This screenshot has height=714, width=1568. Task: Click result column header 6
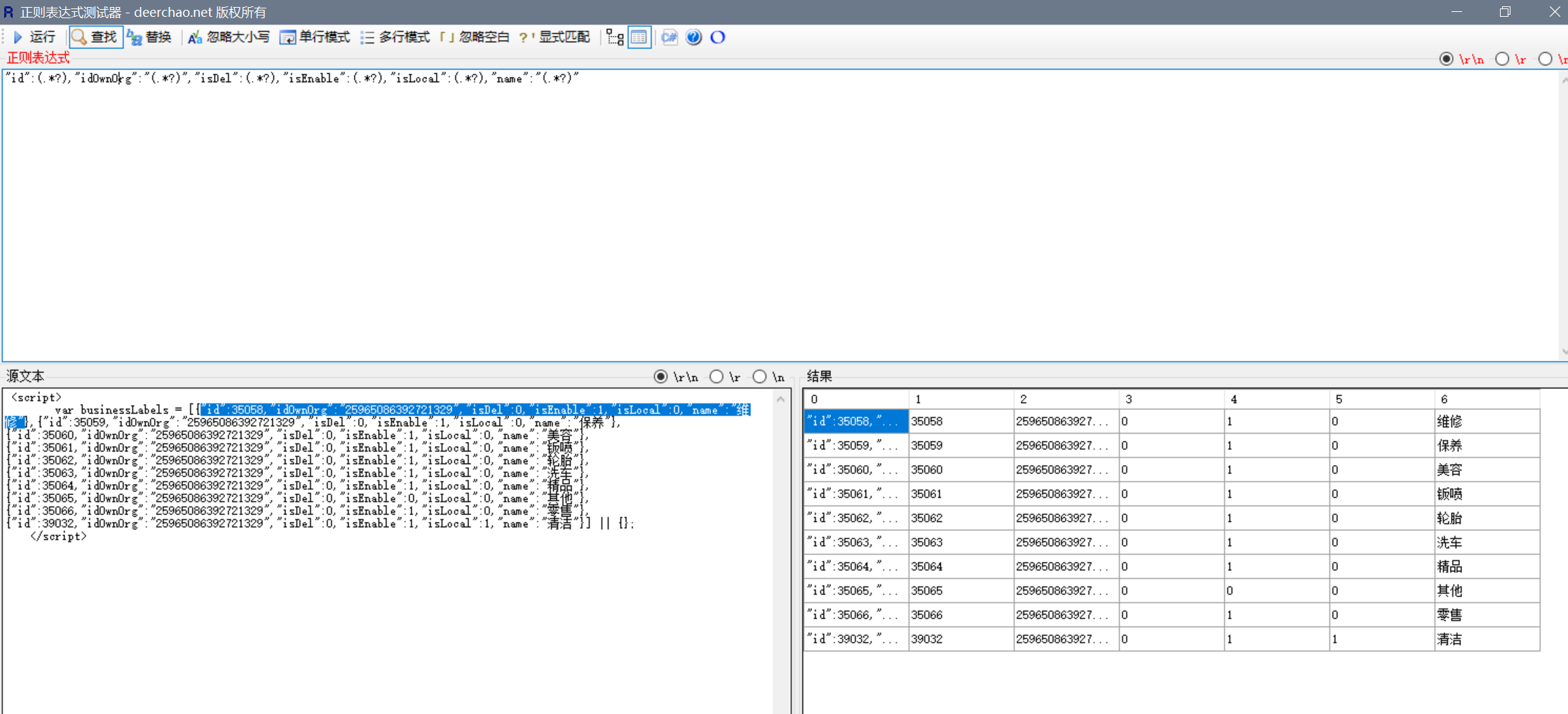[x=1487, y=399]
